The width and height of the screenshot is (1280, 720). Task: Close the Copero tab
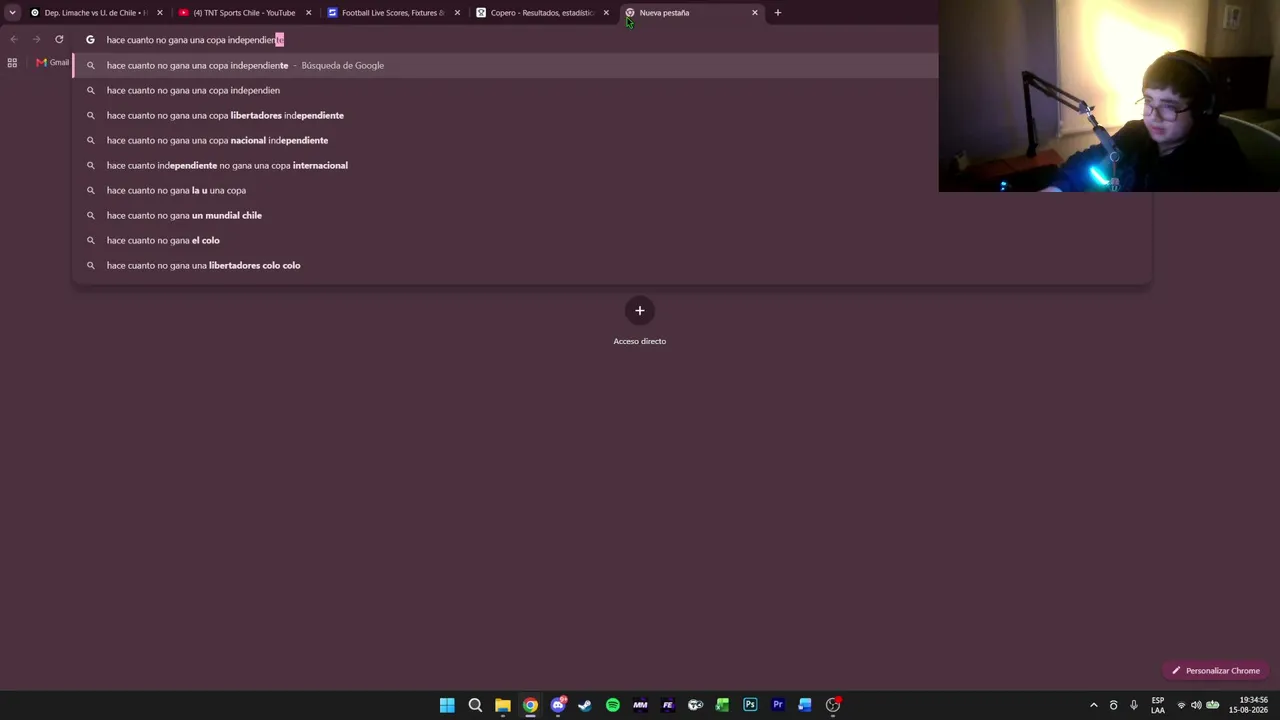tap(606, 13)
